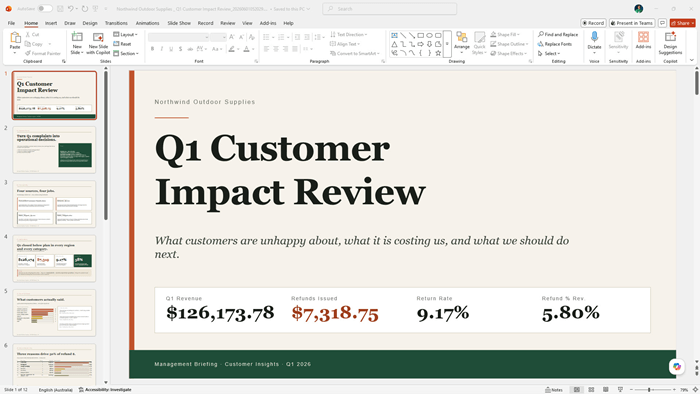This screenshot has width=700, height=394.
Task: Toggle Italic formatting
Action: [x=162, y=49]
